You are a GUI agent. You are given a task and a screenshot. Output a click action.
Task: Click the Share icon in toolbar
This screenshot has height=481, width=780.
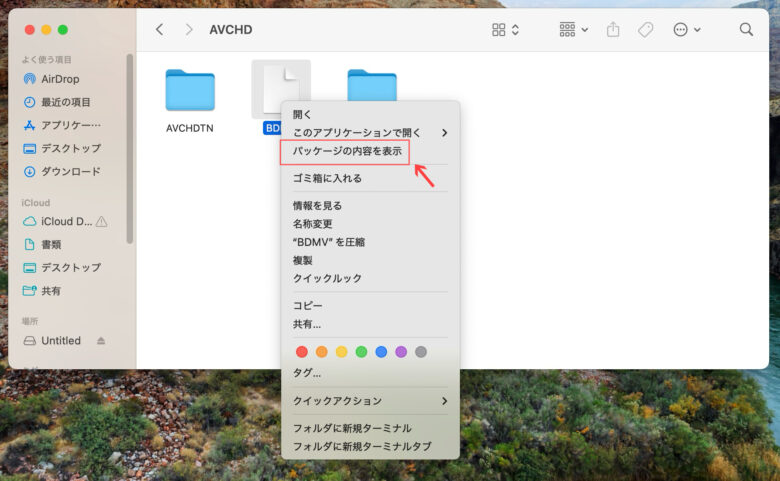coord(613,30)
